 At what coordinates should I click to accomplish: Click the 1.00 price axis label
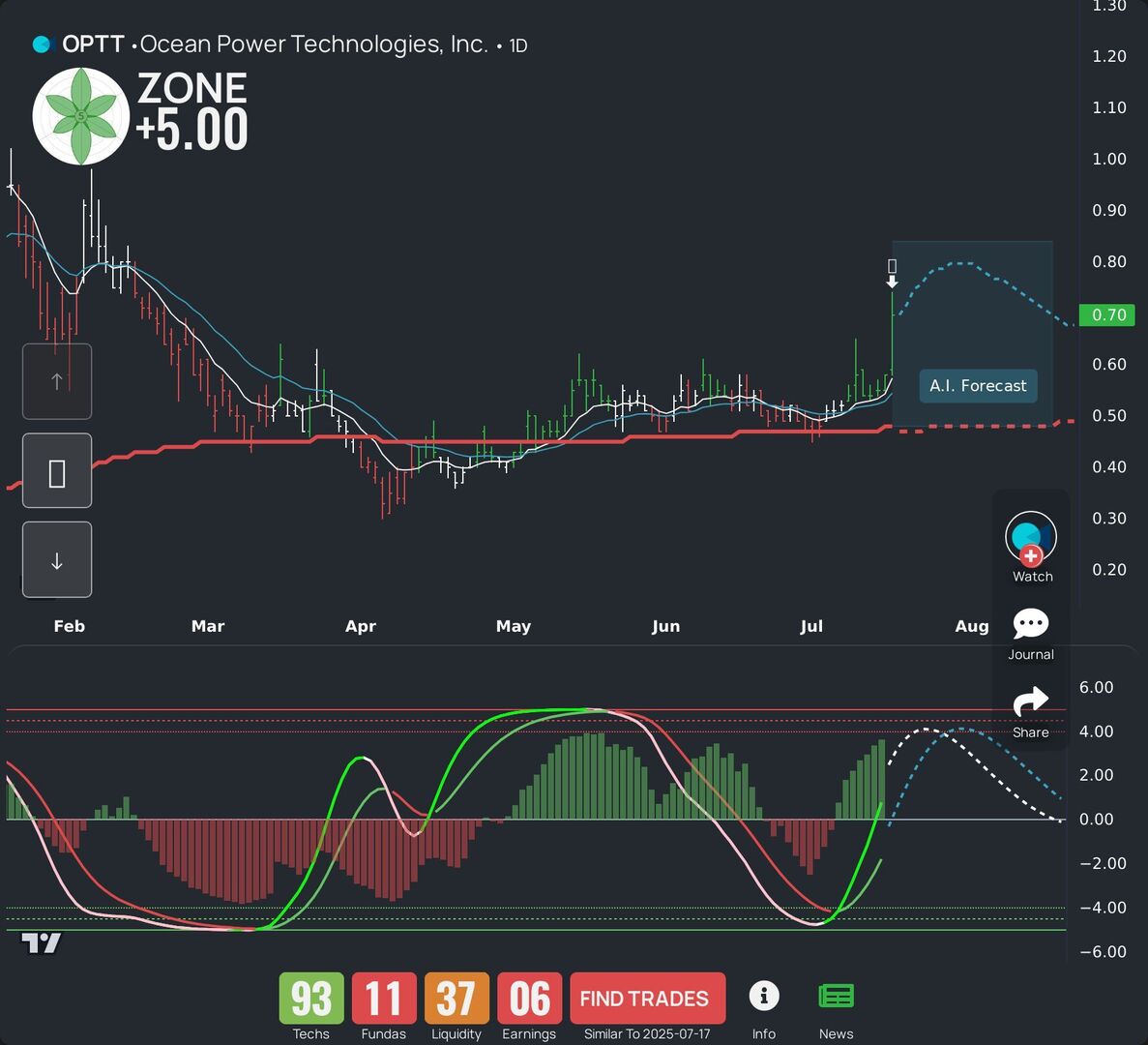pyautogui.click(x=1109, y=159)
